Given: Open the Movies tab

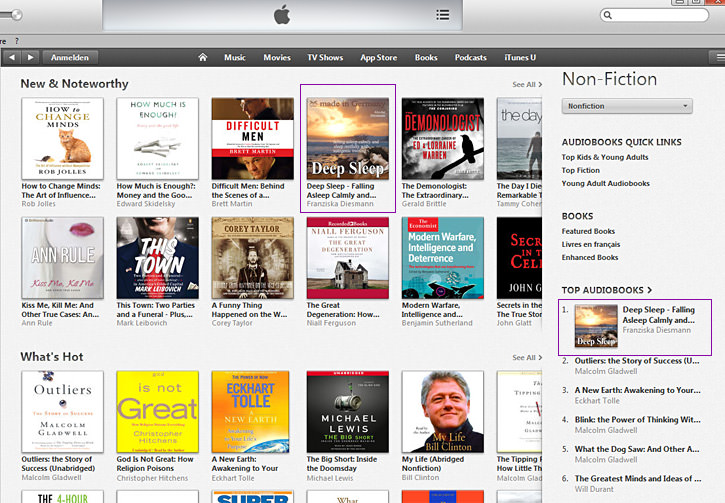Looking at the screenshot, I should pos(277,57).
